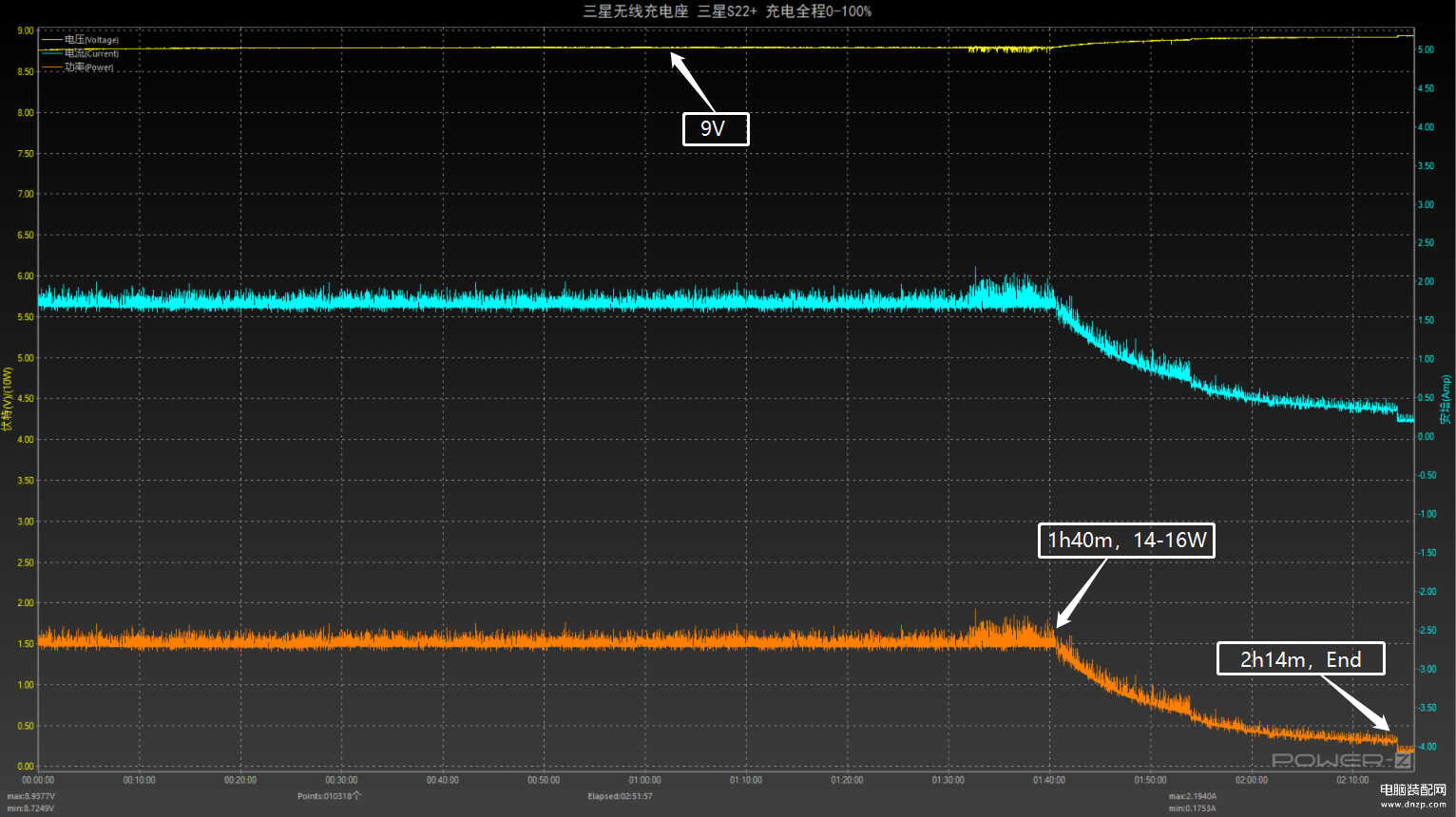Click the 01:40:00 time axis label
Image resolution: width=1456 pixels, height=817 pixels.
[x=1049, y=780]
